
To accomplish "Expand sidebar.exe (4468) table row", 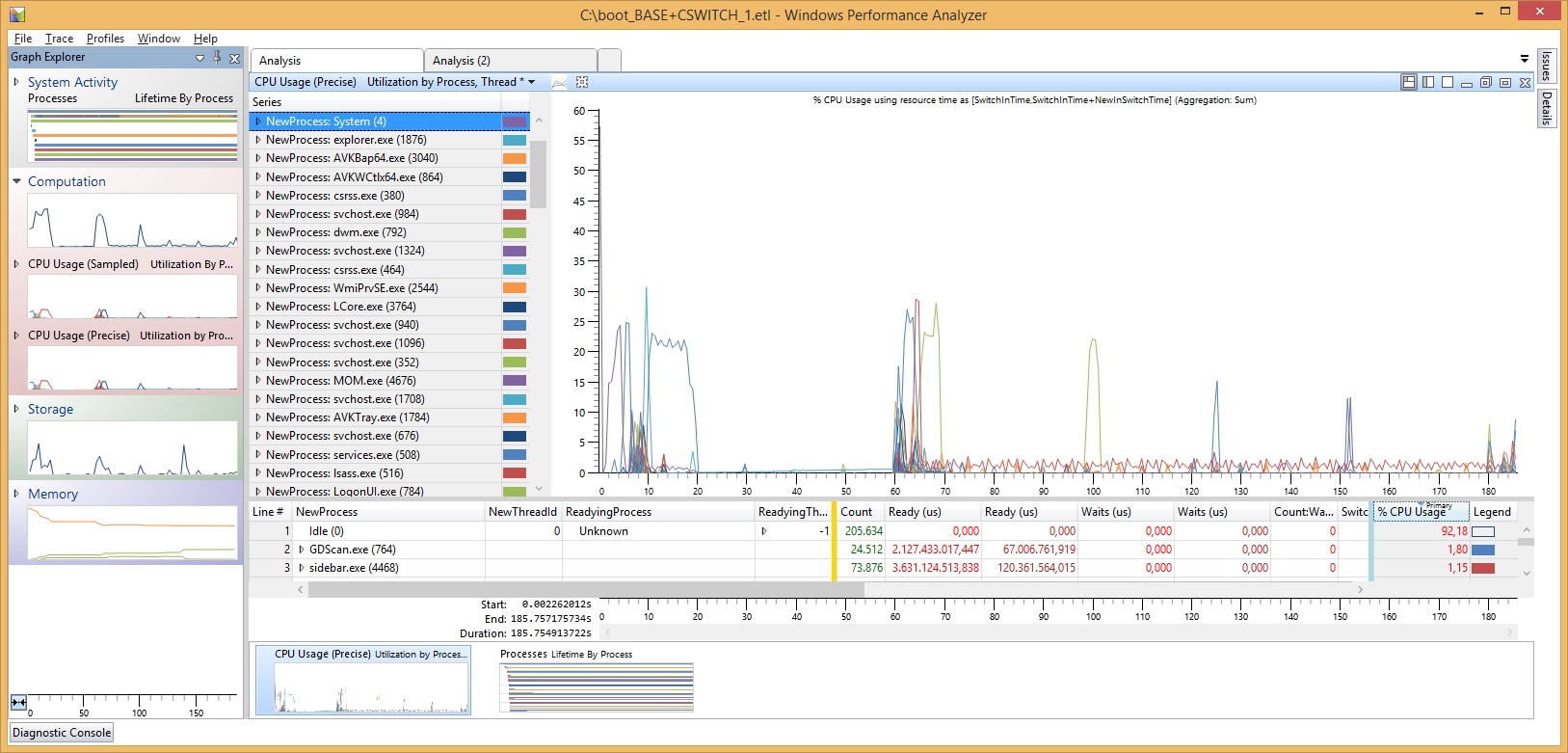I will click(x=301, y=568).
